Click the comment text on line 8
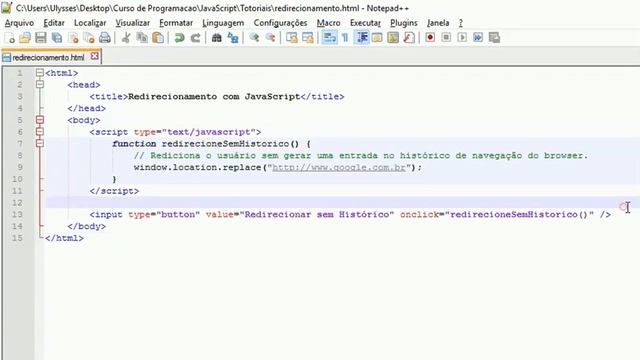Image resolution: width=640 pixels, height=360 pixels. click(361, 156)
